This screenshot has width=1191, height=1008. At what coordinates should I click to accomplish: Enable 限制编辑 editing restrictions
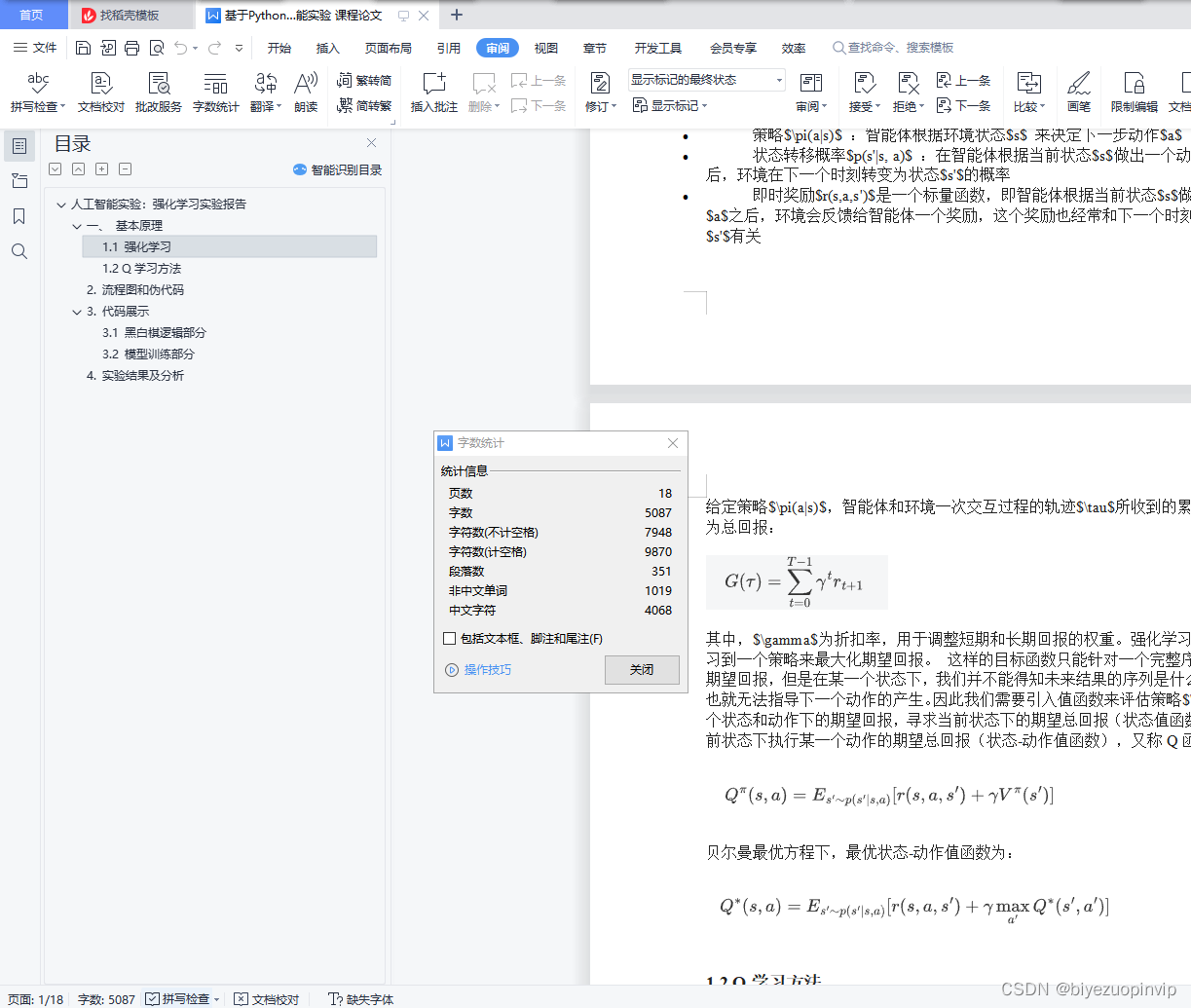[1135, 93]
